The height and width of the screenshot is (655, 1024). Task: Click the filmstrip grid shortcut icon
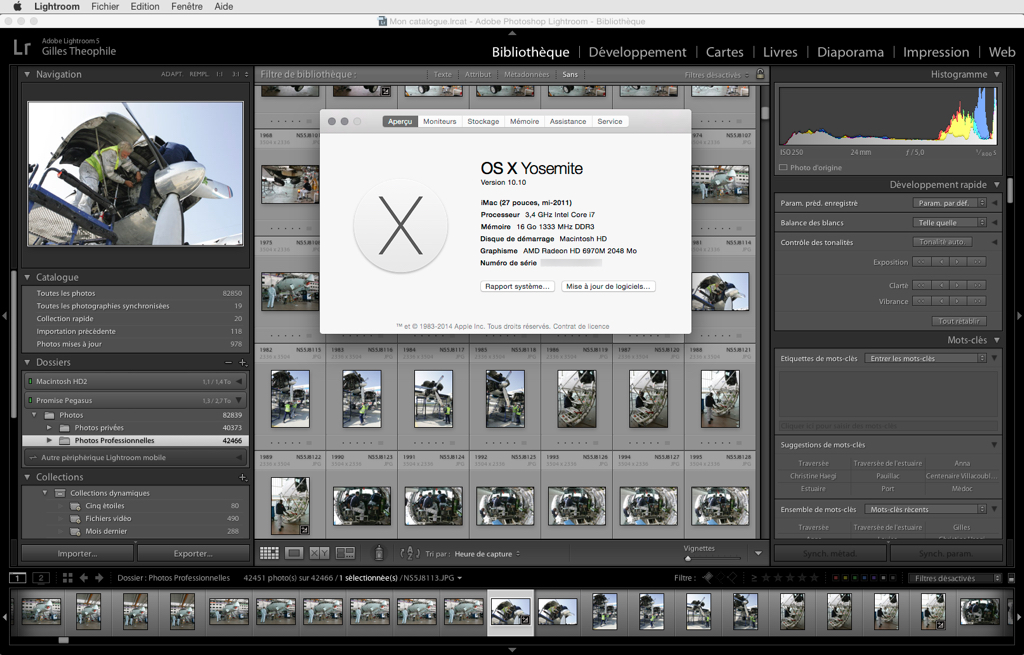click(67, 578)
